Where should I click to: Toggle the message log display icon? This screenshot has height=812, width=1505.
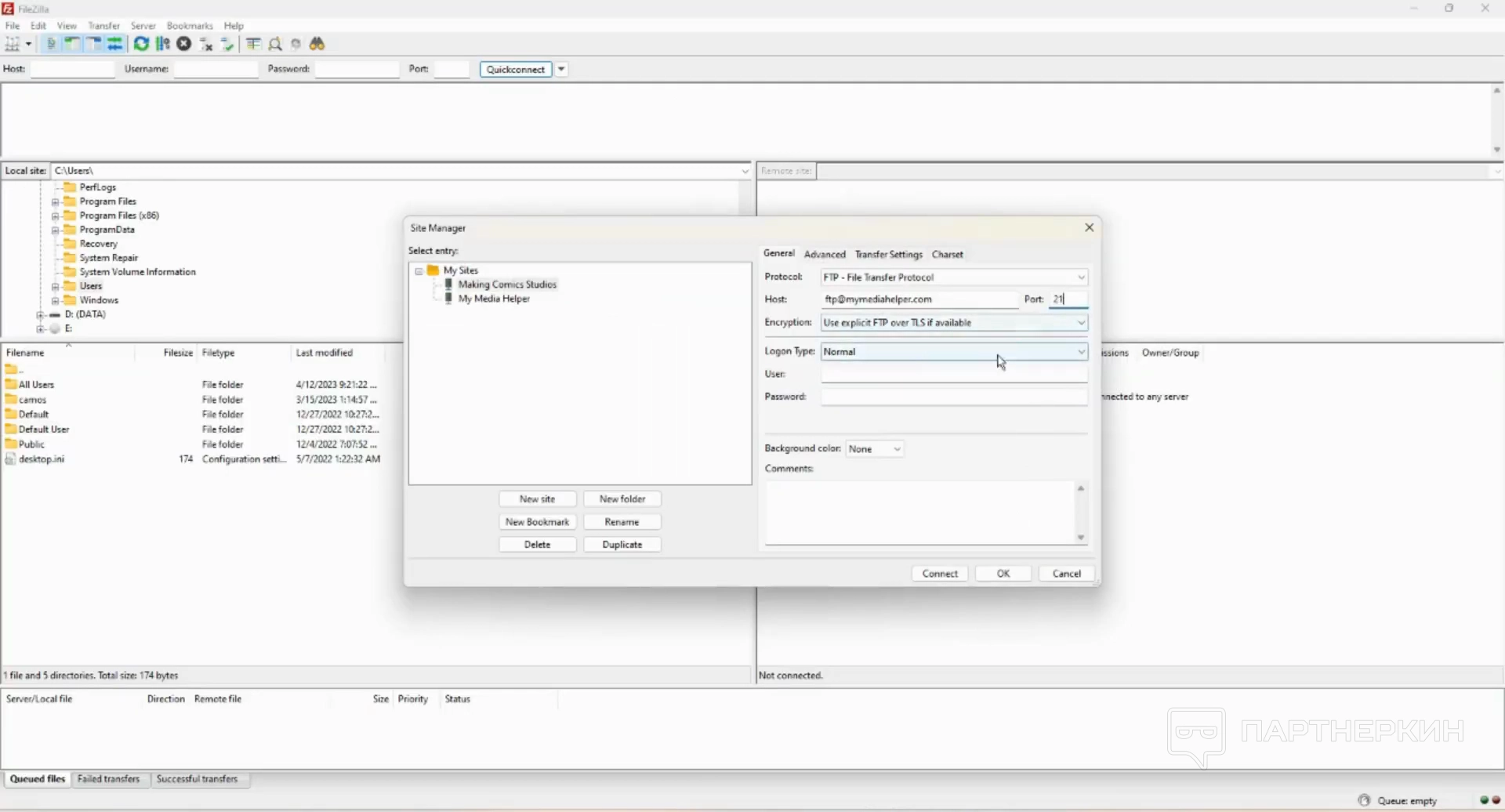(51, 44)
